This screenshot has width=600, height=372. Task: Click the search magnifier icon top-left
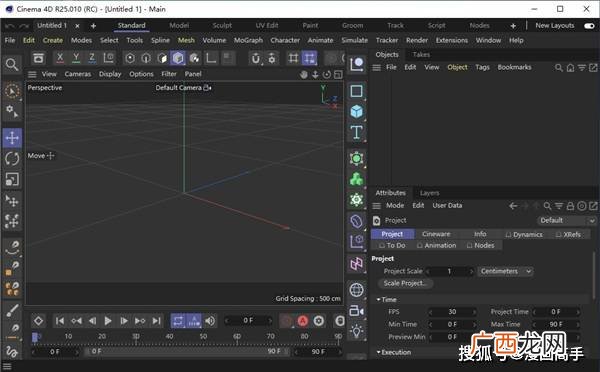pyautogui.click(x=12, y=64)
